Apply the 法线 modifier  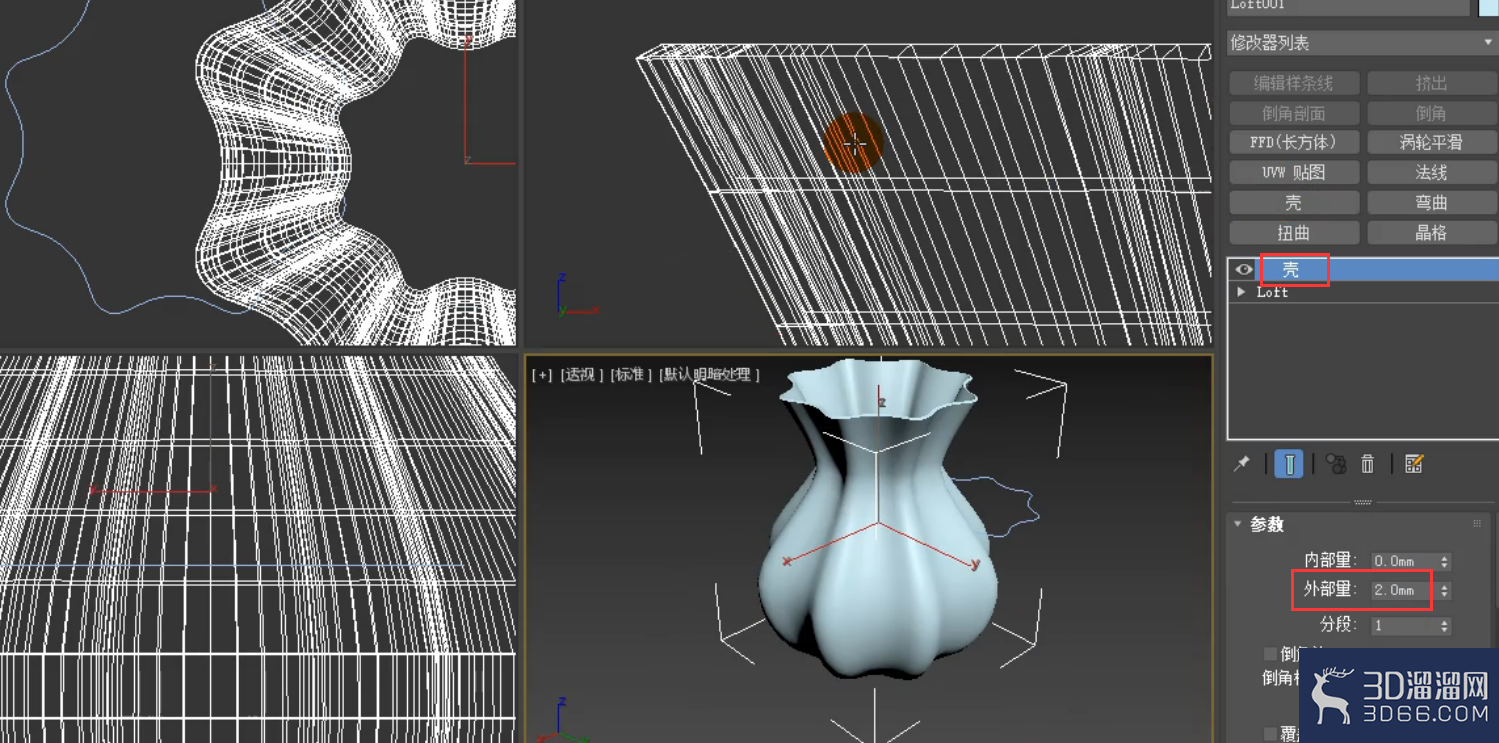[x=1432, y=172]
